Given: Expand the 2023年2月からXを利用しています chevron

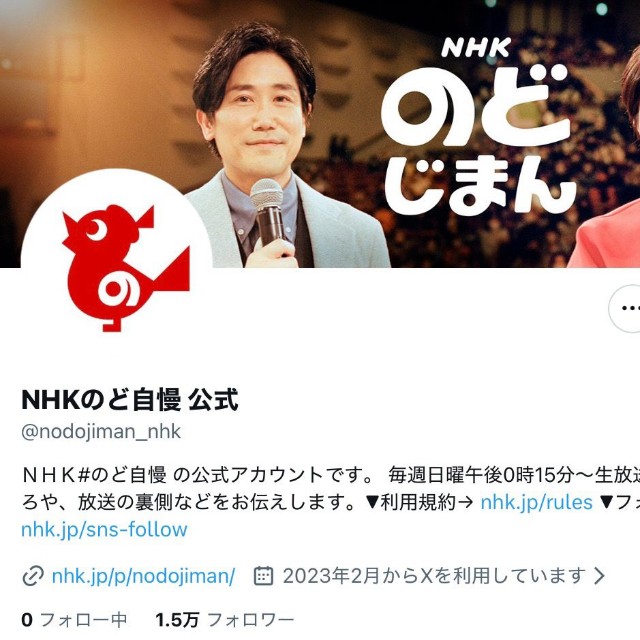Looking at the screenshot, I should point(599,576).
